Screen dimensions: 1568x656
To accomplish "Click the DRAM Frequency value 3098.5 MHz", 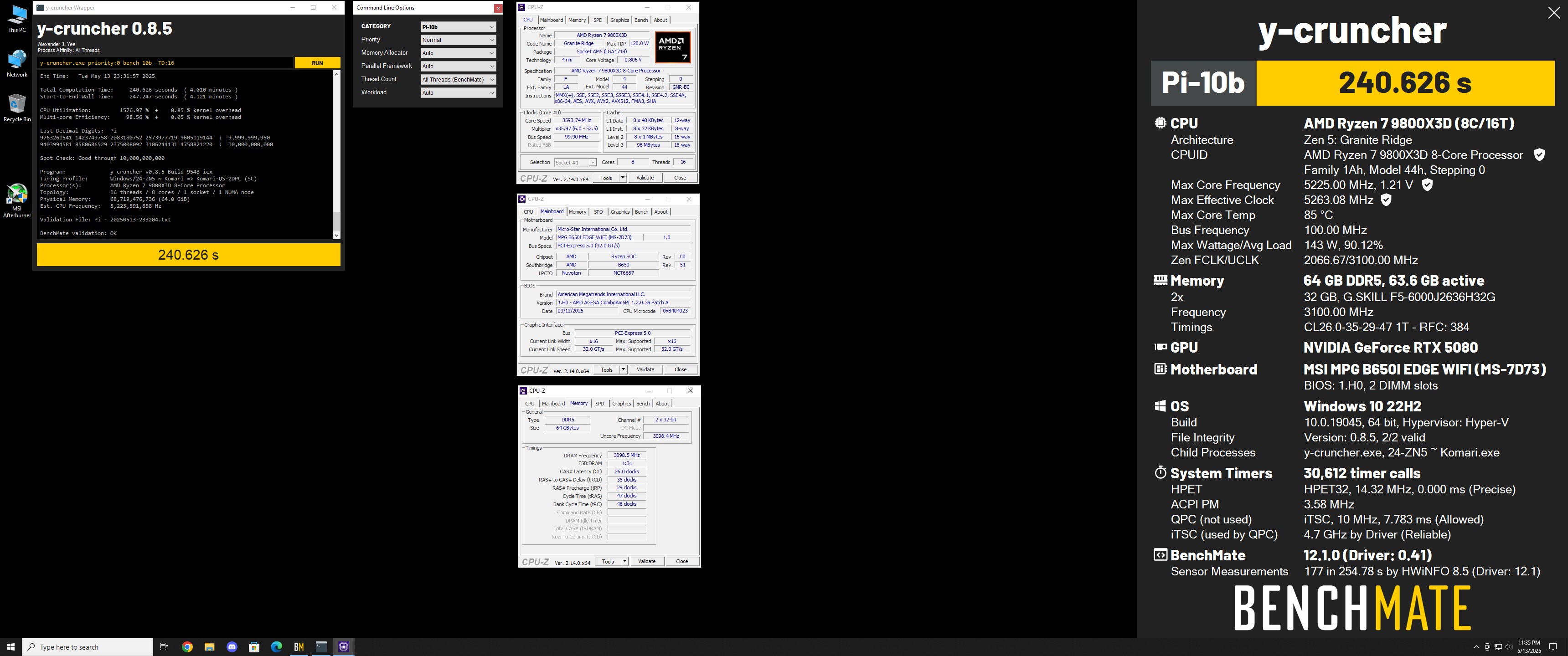I will [x=626, y=455].
